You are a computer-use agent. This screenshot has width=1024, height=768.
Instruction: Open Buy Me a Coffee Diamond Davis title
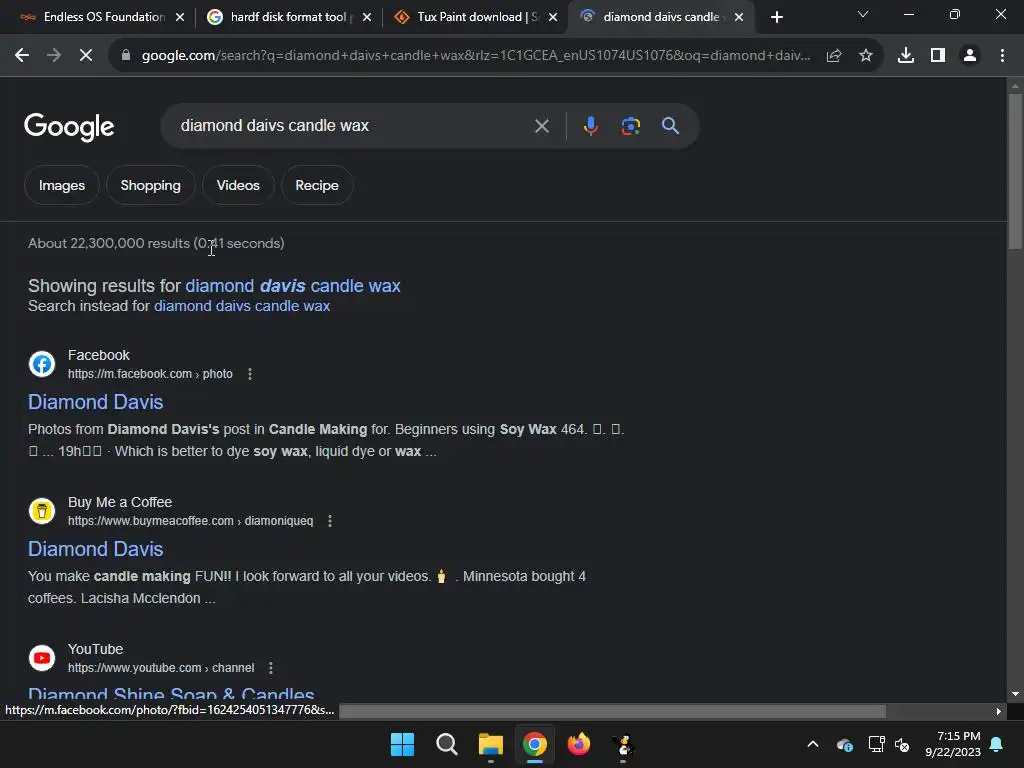96,549
